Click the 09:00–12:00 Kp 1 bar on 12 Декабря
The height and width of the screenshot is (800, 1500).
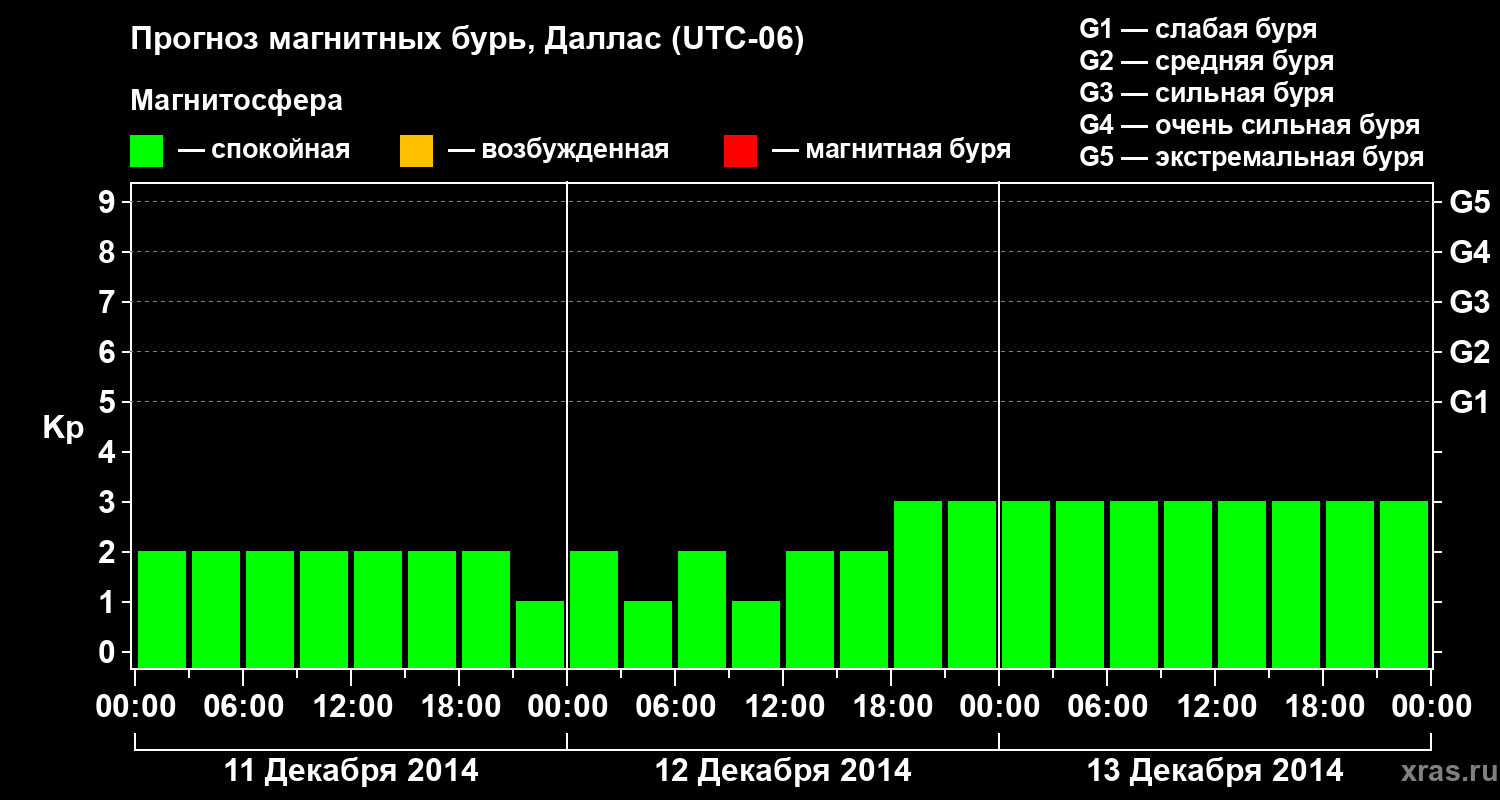pos(756,634)
